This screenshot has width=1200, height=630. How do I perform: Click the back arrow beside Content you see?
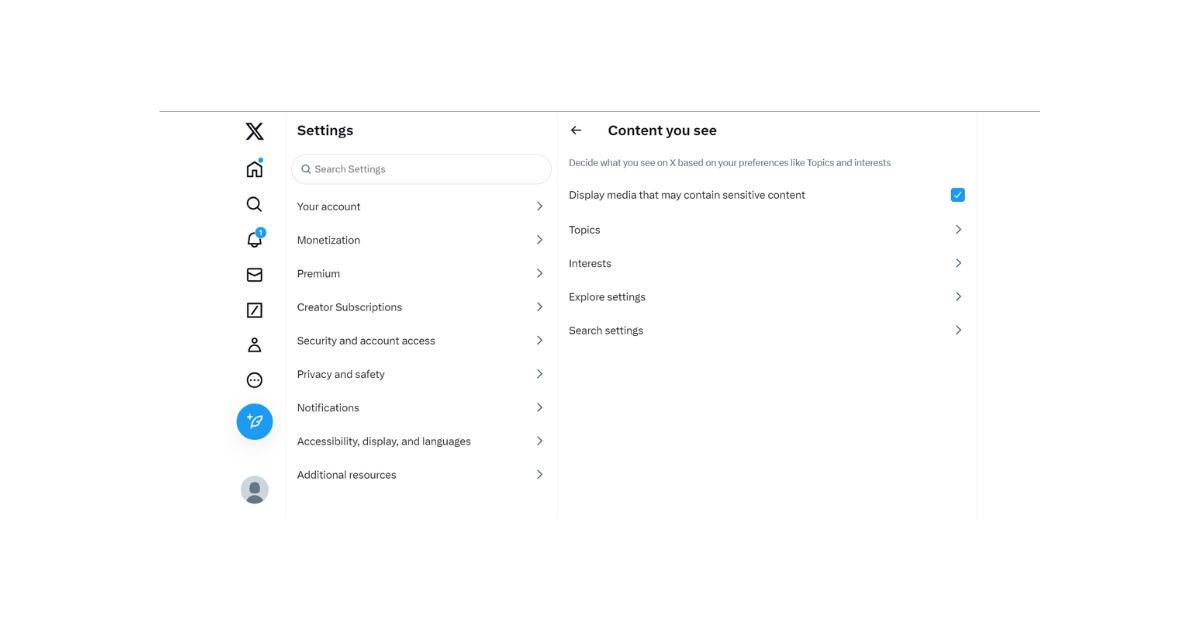pyautogui.click(x=576, y=131)
